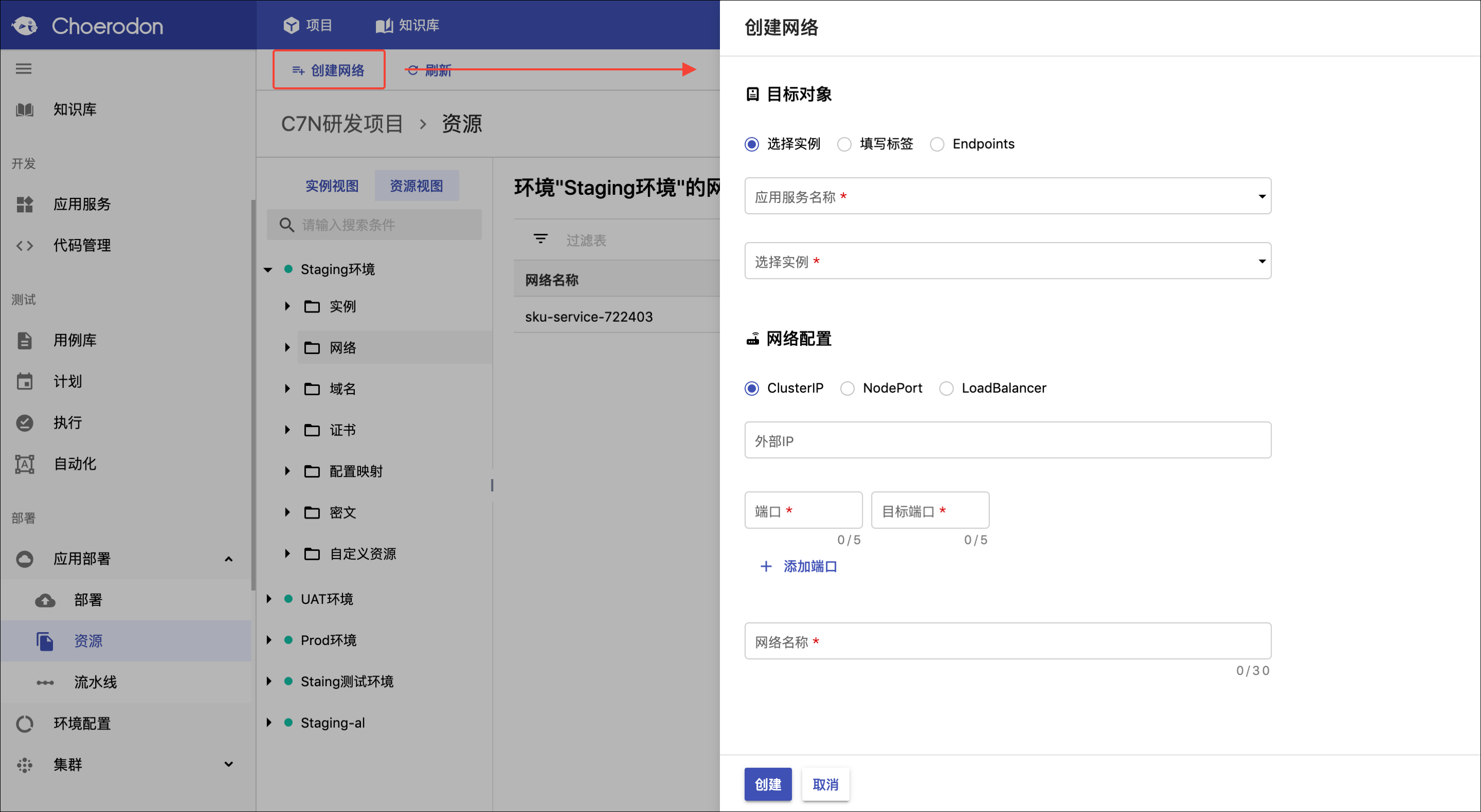Open 代码管理 code brackets icon
1481x812 pixels.
(x=25, y=246)
